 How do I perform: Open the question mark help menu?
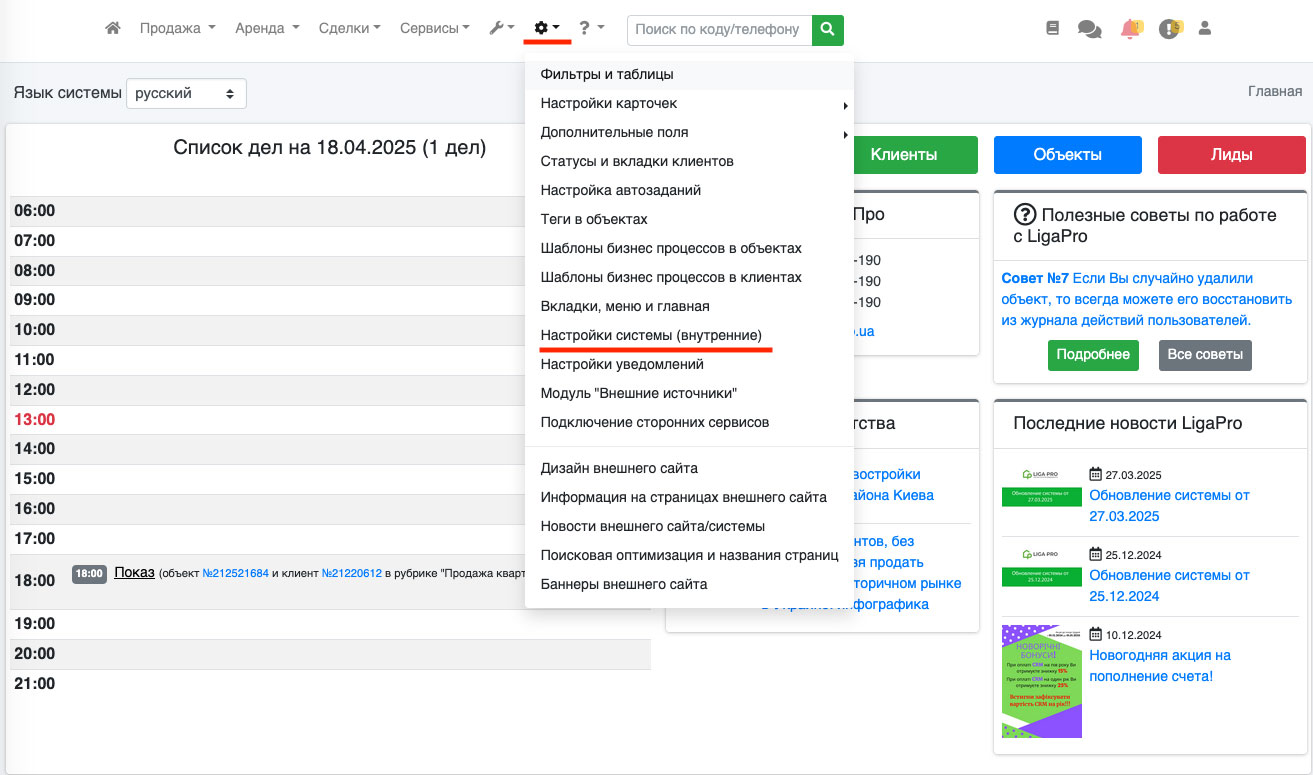pyautogui.click(x=590, y=29)
